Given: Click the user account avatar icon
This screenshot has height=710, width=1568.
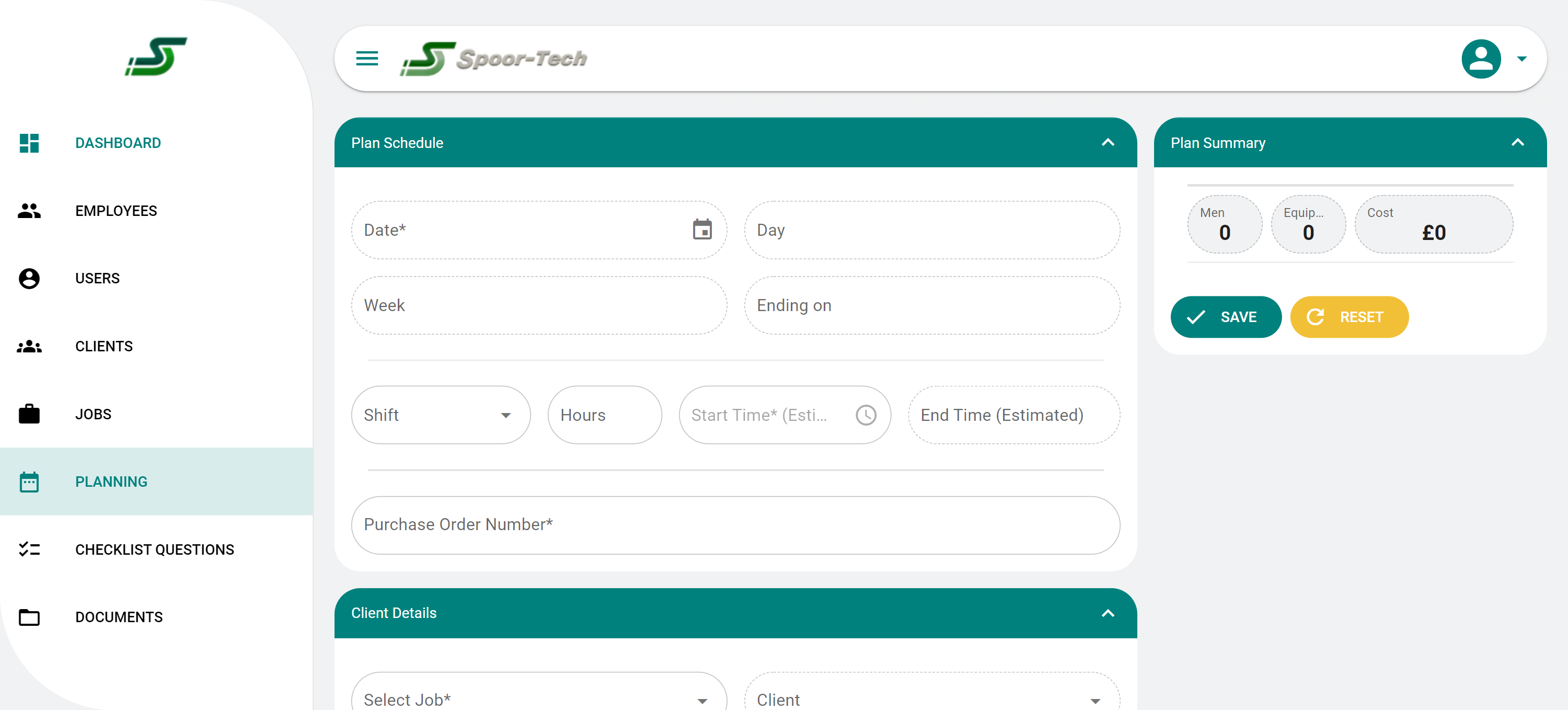Looking at the screenshot, I should click(1480, 59).
